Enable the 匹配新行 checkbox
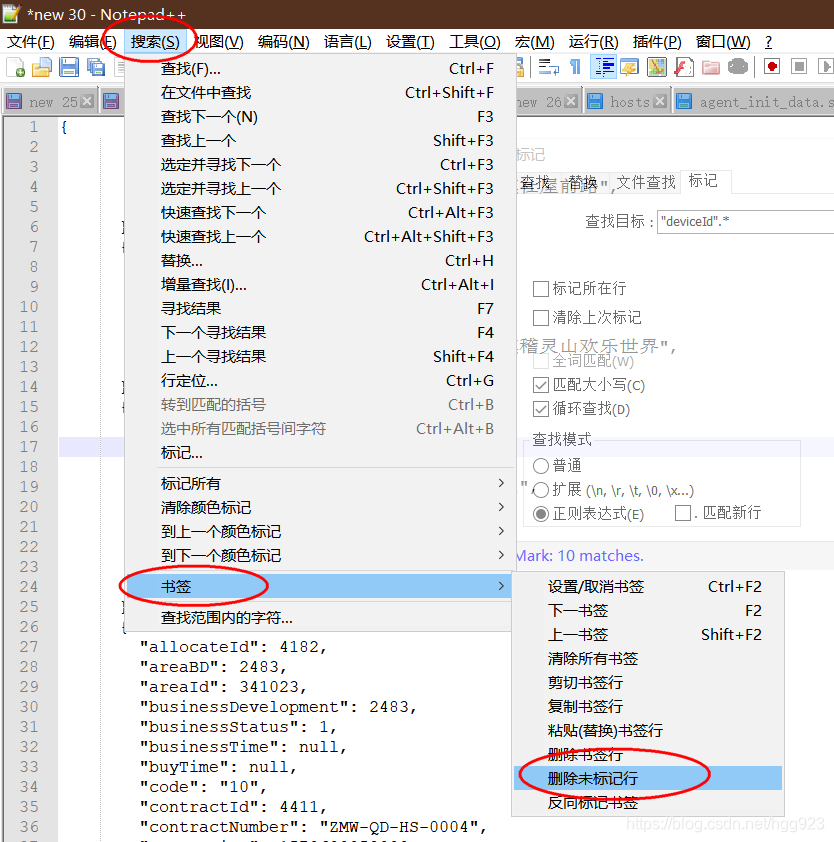 [x=683, y=513]
